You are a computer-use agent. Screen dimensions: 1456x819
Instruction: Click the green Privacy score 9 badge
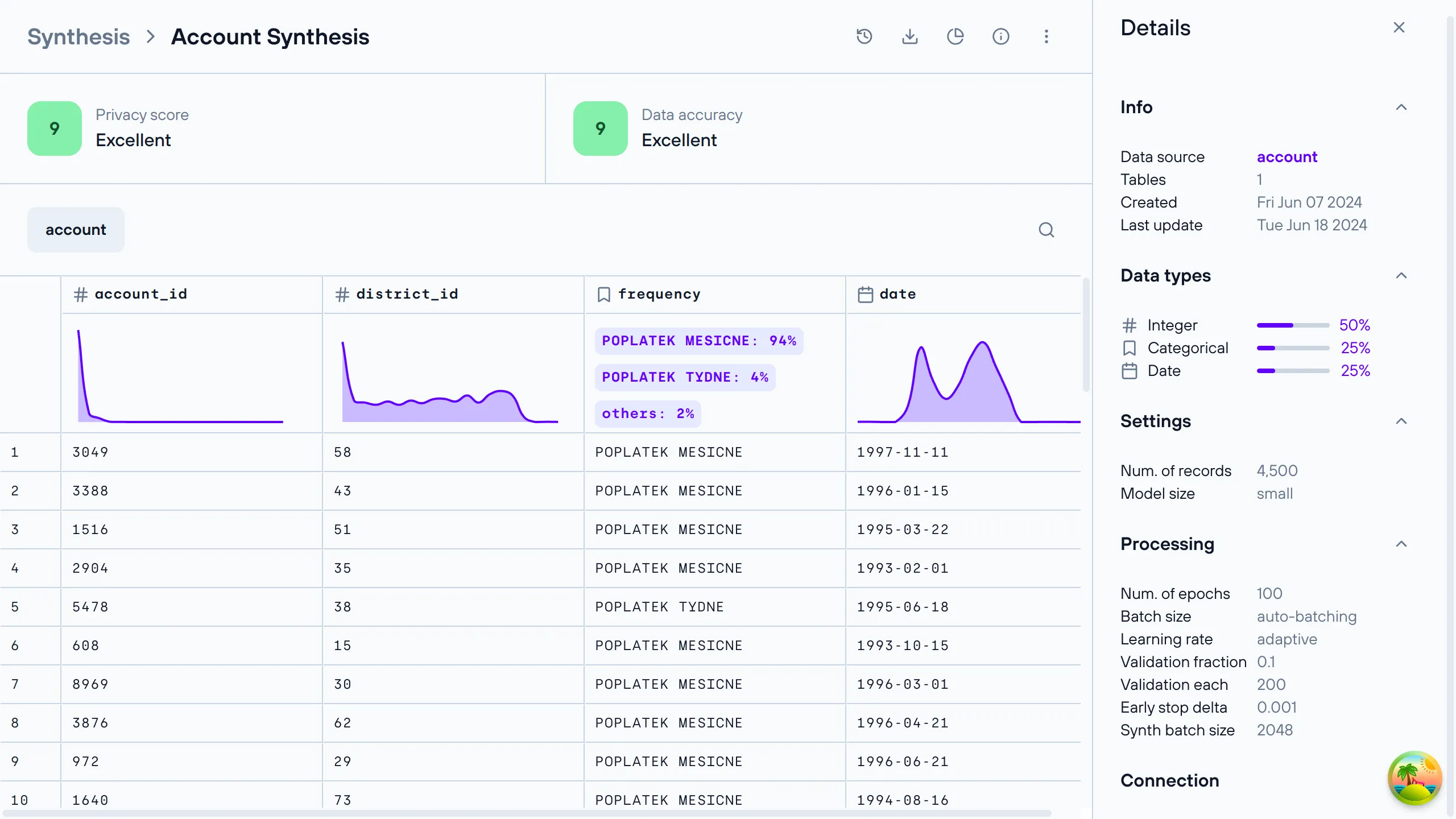click(55, 129)
